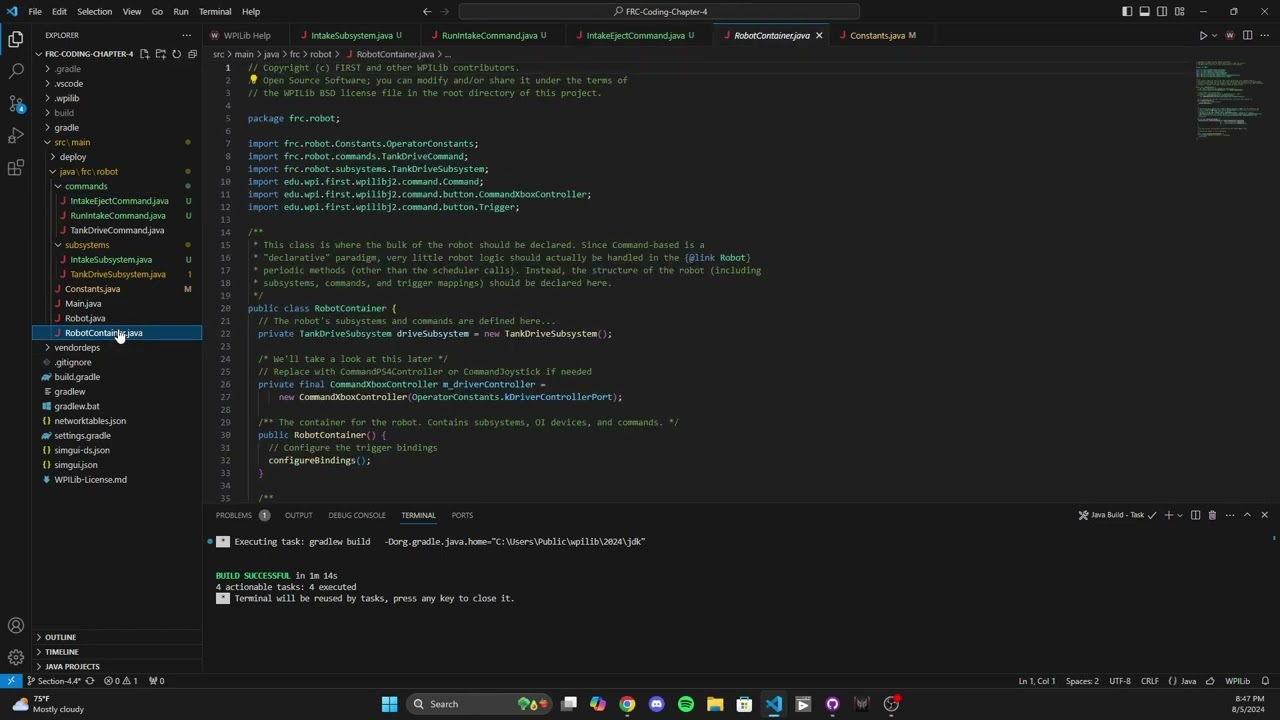Create a new terminal with plus icon
Viewport: 1280px width, 720px height.
pyautogui.click(x=1168, y=515)
